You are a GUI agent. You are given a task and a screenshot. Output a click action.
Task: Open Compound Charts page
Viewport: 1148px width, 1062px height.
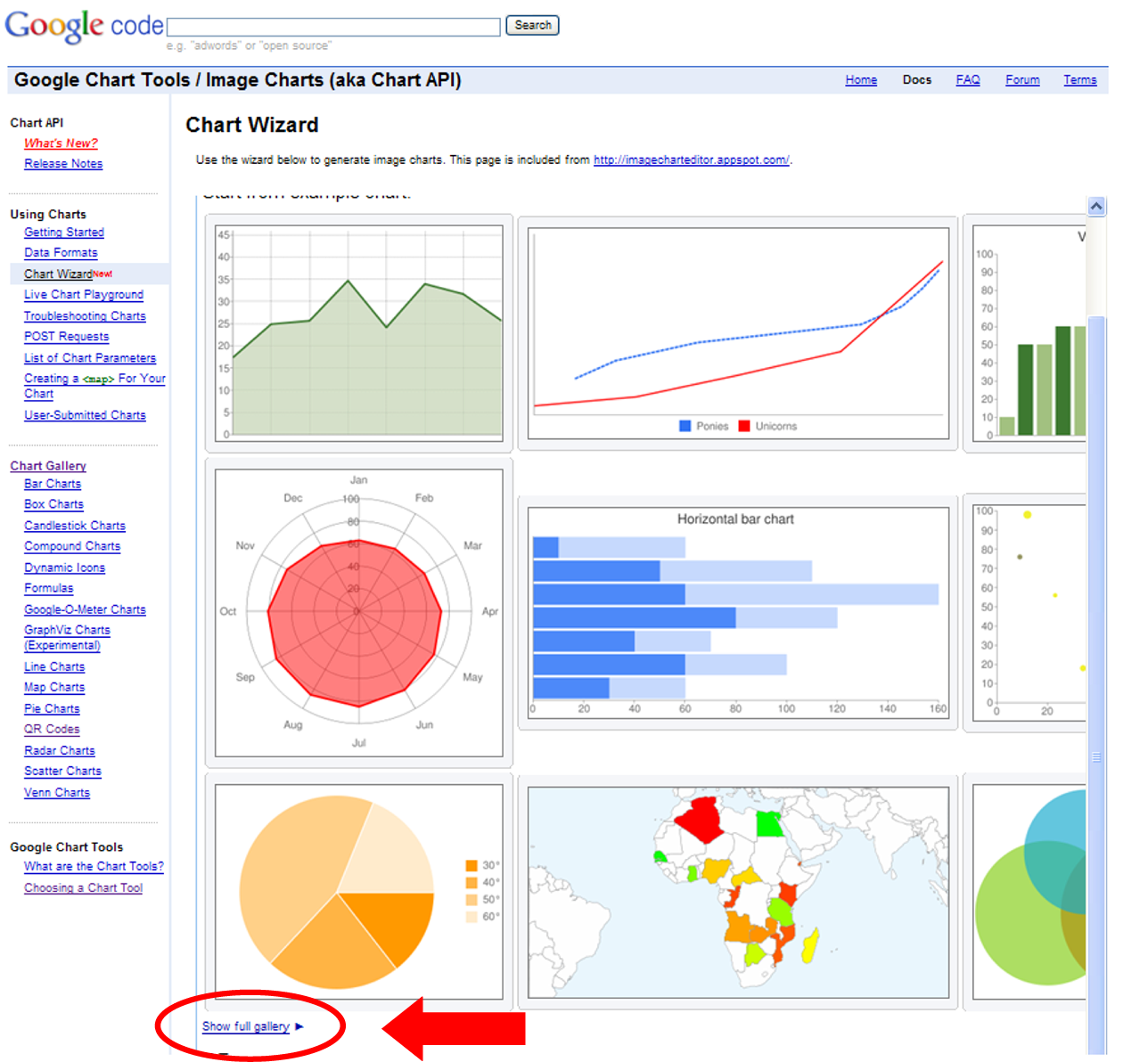72,545
